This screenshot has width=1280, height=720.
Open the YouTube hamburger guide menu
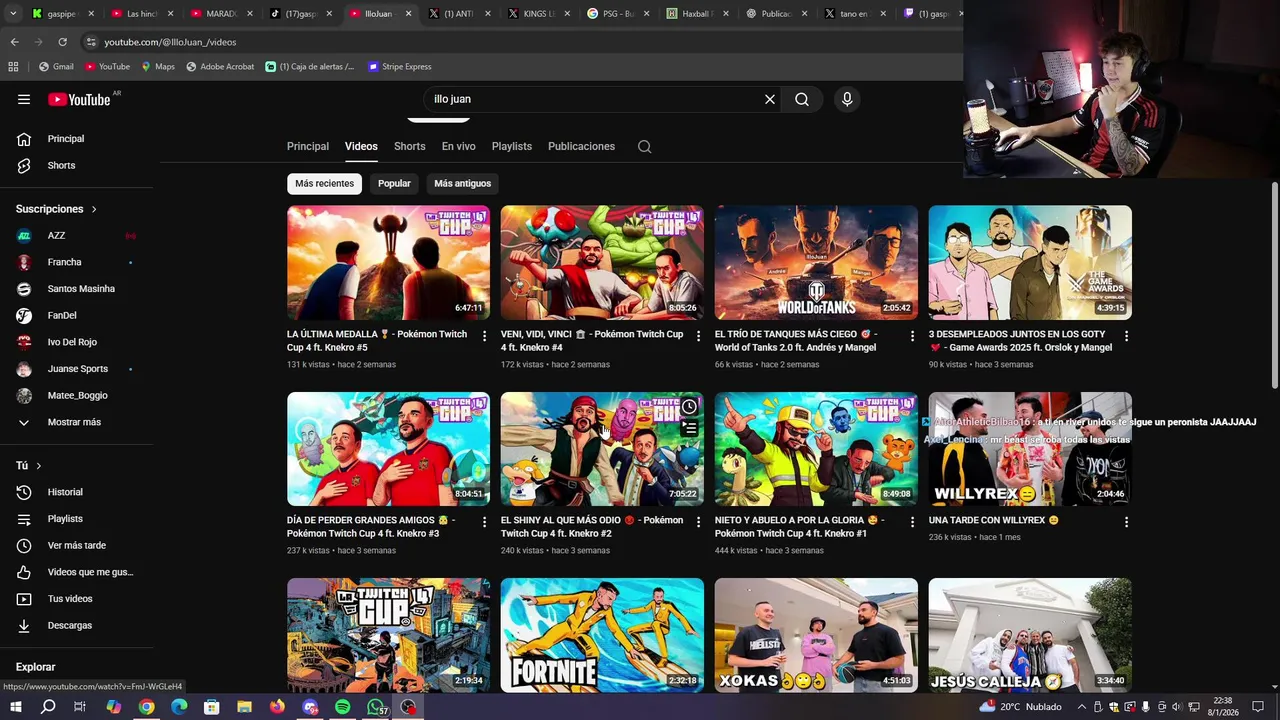pos(24,99)
